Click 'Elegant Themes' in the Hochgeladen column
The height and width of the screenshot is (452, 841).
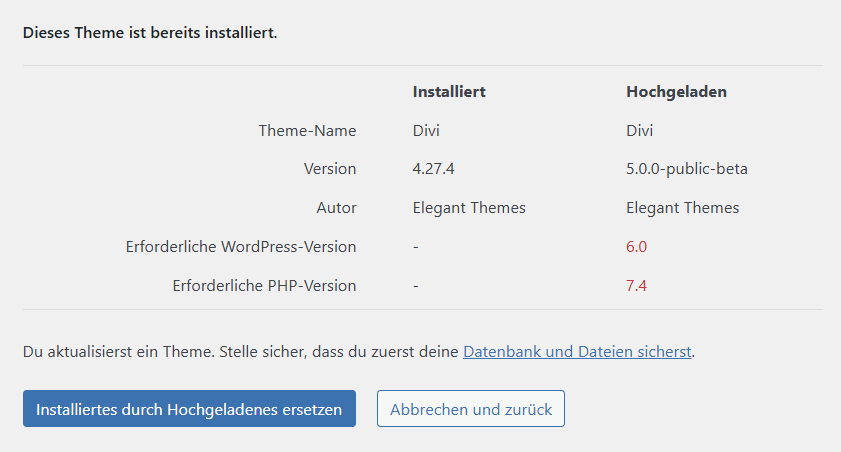click(x=683, y=208)
